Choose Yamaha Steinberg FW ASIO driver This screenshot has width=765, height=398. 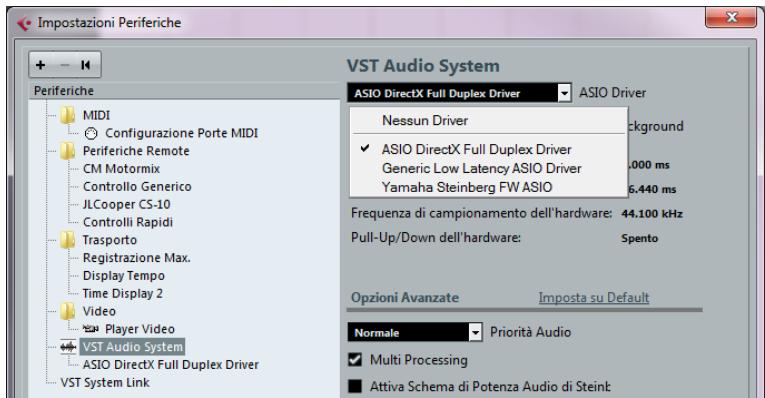(467, 187)
